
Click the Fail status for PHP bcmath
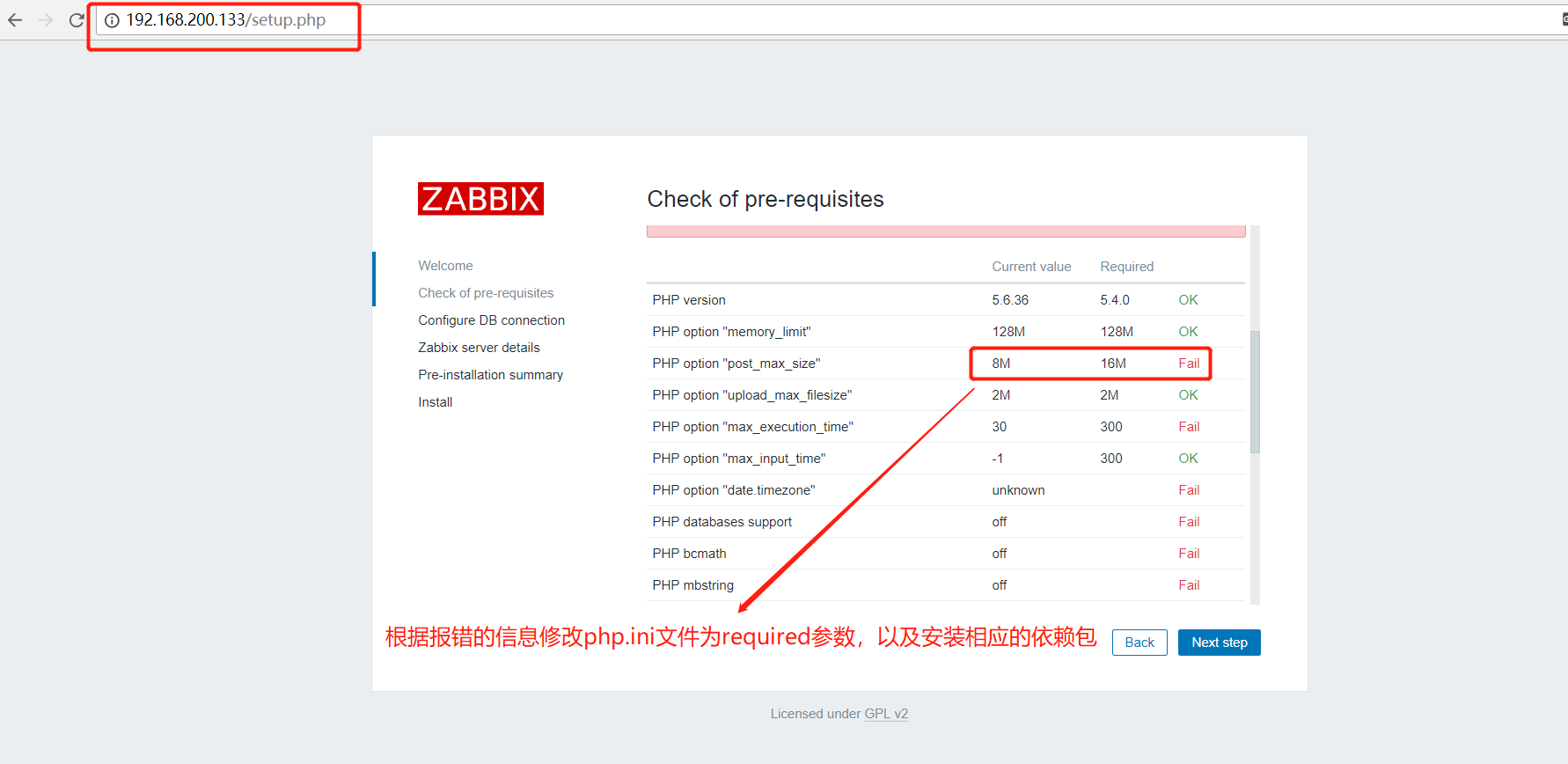click(x=1189, y=554)
